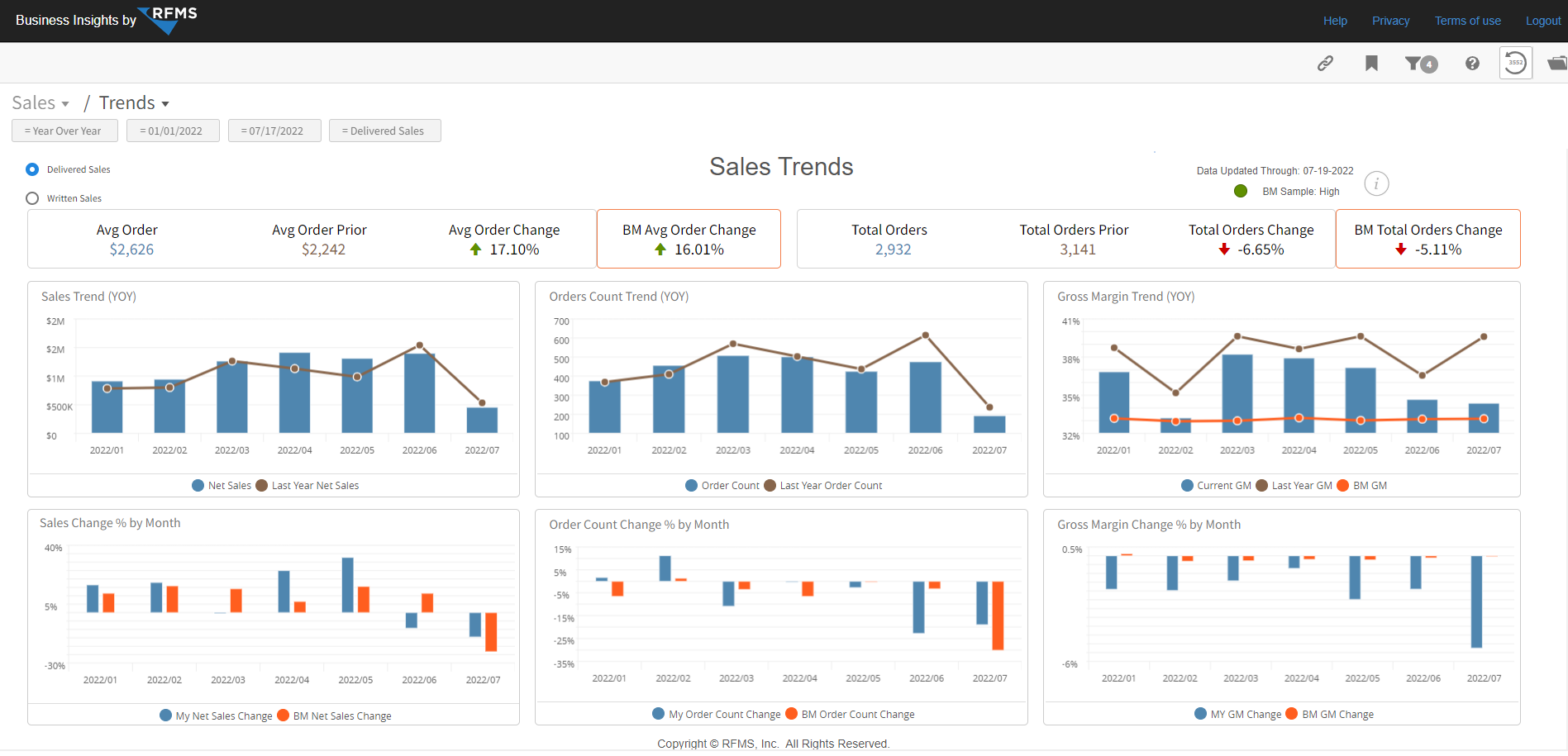Screen dimensions: 1568x756
Task: Toggle BM Order Count Change legend entry
Action: [x=851, y=714]
